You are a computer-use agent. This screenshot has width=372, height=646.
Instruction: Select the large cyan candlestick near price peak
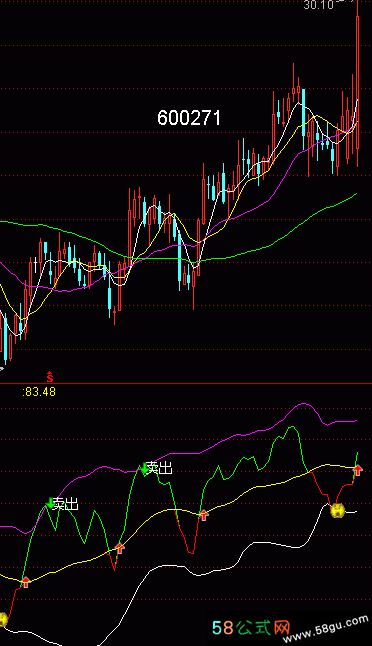click(304, 112)
